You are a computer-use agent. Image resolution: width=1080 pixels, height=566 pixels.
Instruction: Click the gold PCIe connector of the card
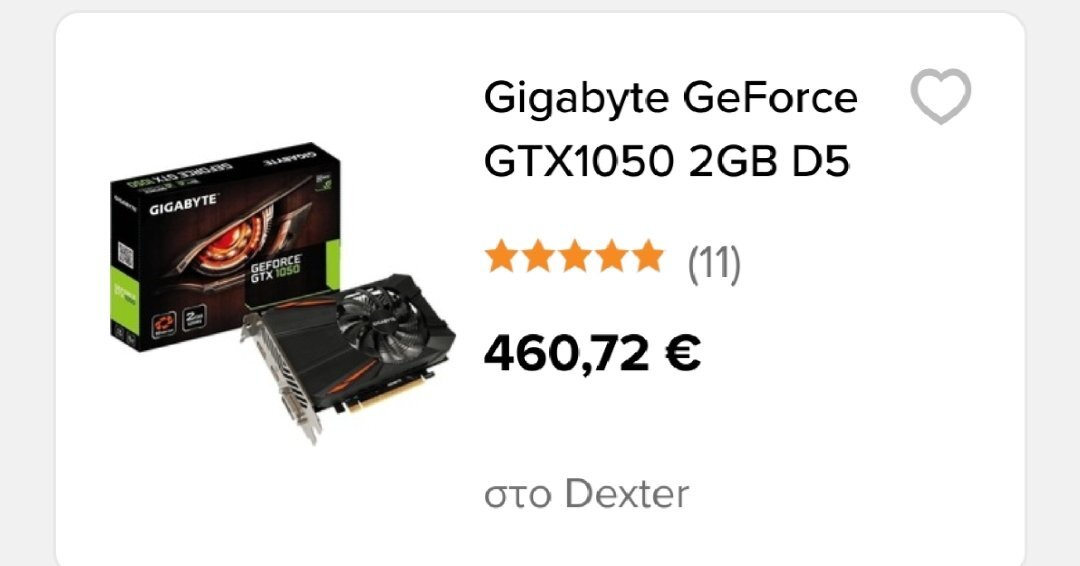[386, 395]
